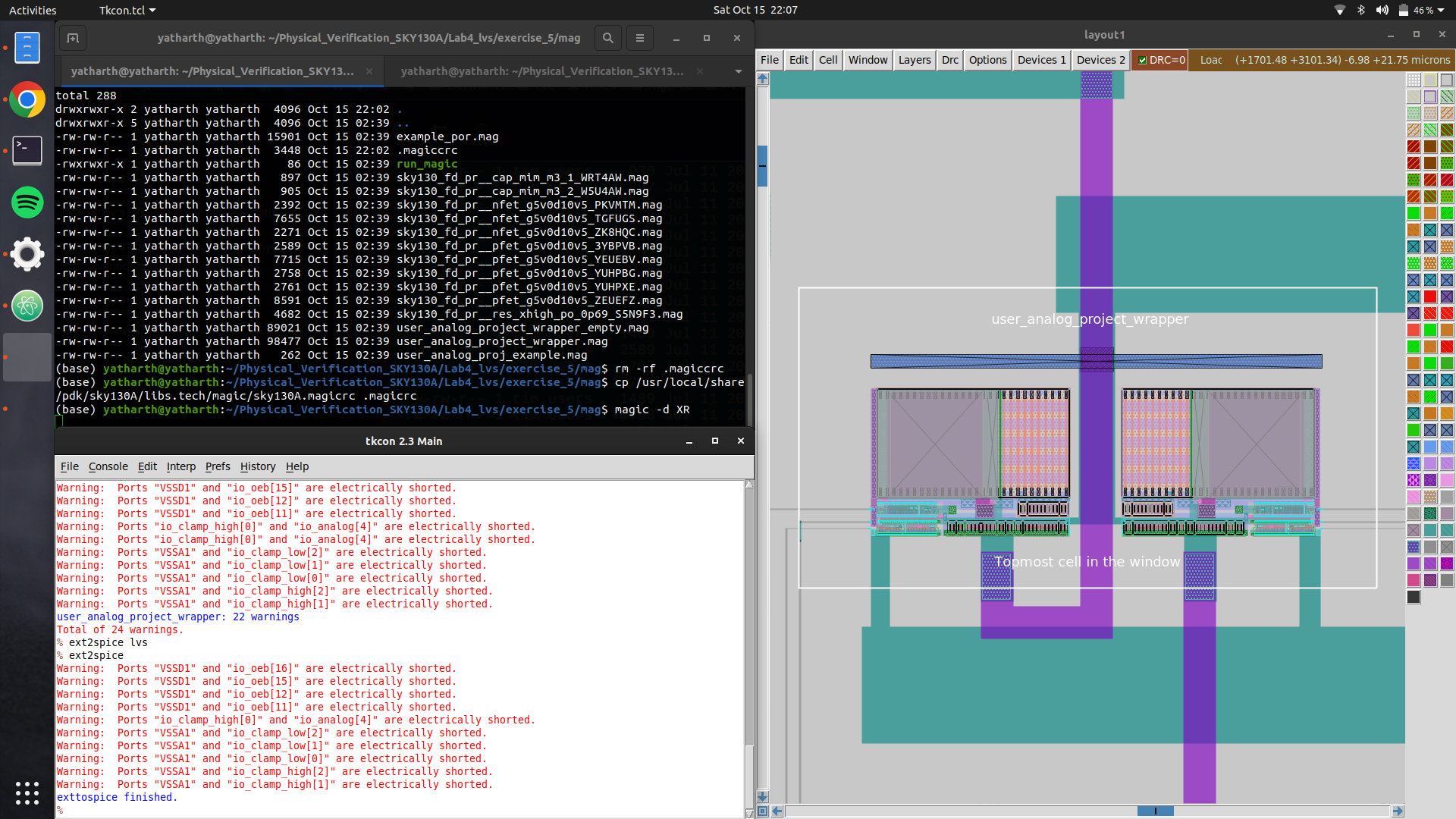Open the Devices 2 menu
This screenshot has width=1456, height=819.
1101,60
